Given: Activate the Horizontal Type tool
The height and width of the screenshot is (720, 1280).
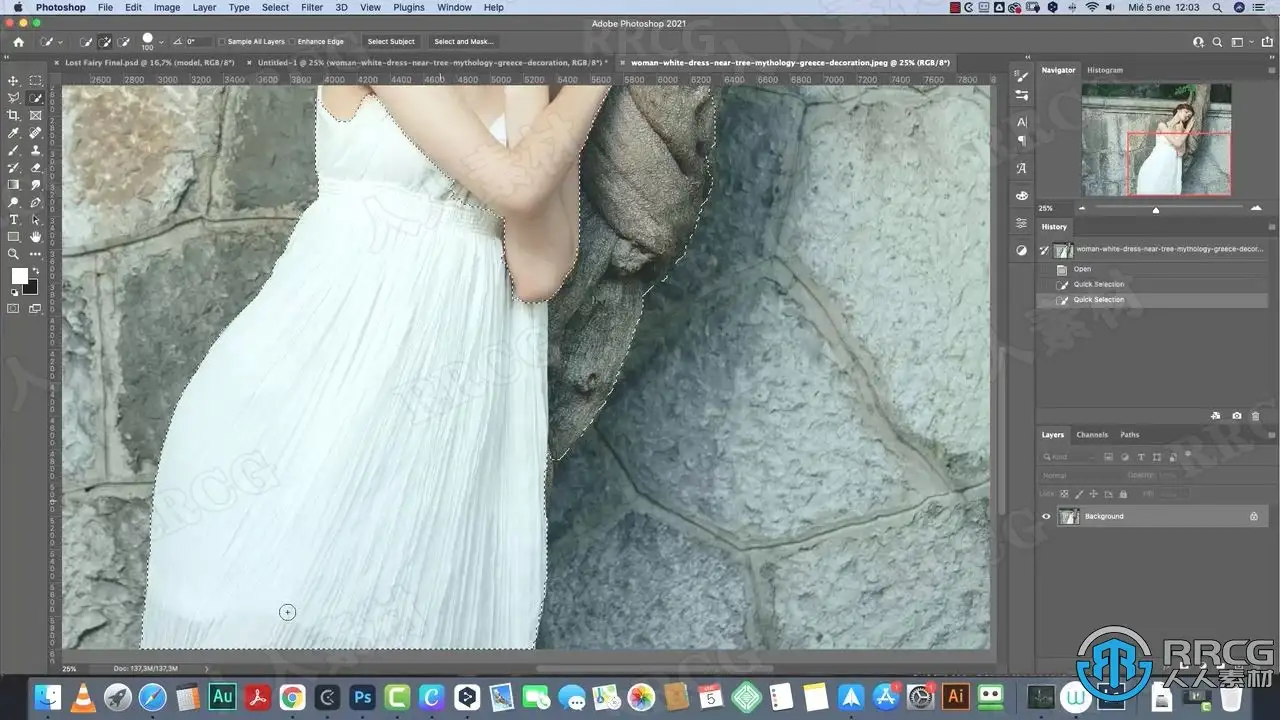Looking at the screenshot, I should click(13, 219).
